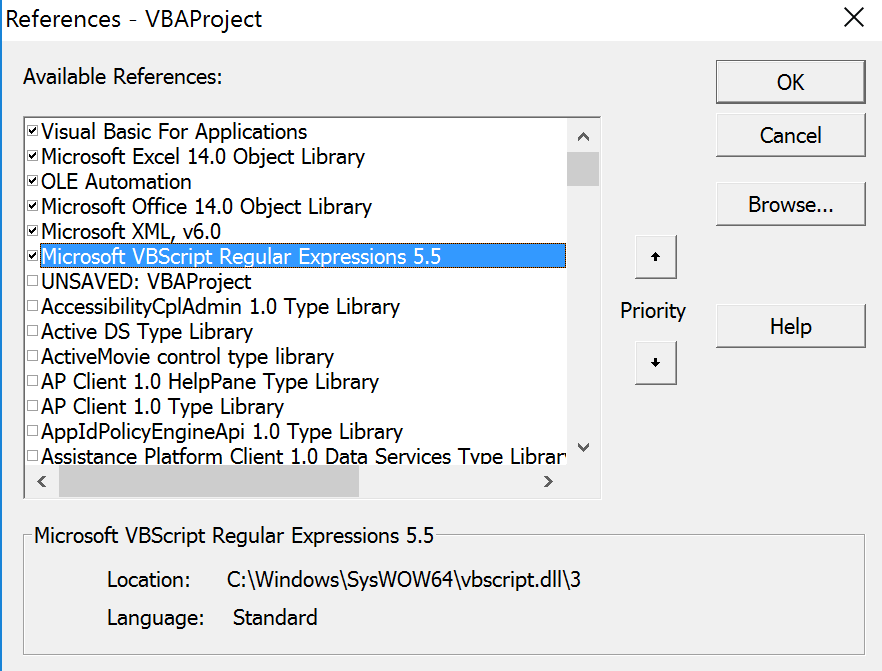Click the priority up arrow button

(x=655, y=257)
